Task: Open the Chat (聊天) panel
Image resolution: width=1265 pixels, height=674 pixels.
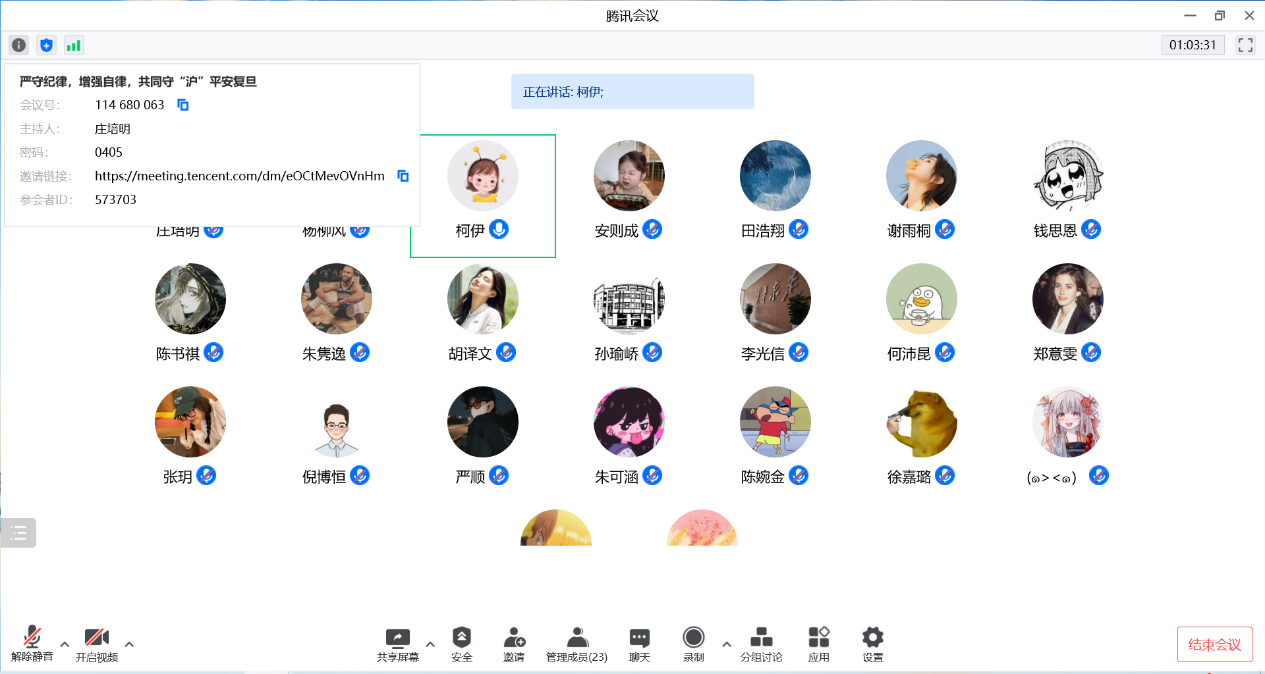Action: [x=639, y=644]
